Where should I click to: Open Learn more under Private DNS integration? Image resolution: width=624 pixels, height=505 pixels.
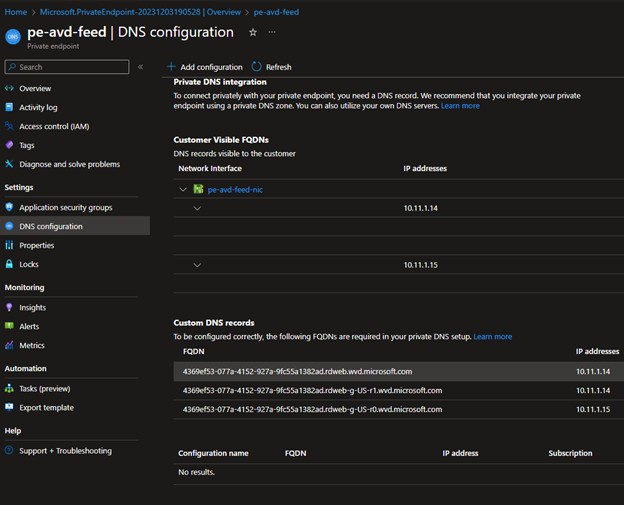pos(460,106)
